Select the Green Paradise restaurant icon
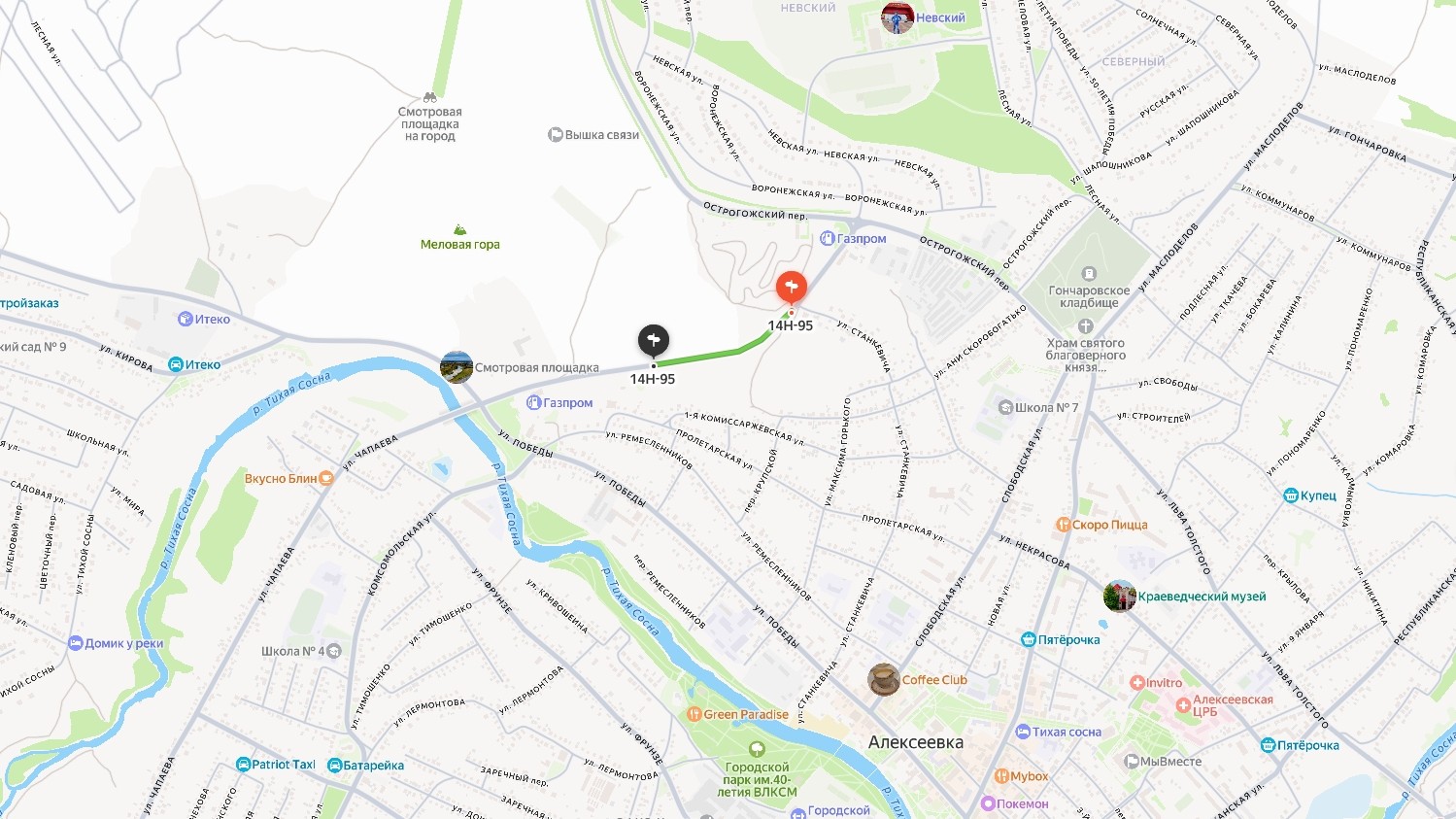Screen dimensions: 1456x819 coord(694,714)
